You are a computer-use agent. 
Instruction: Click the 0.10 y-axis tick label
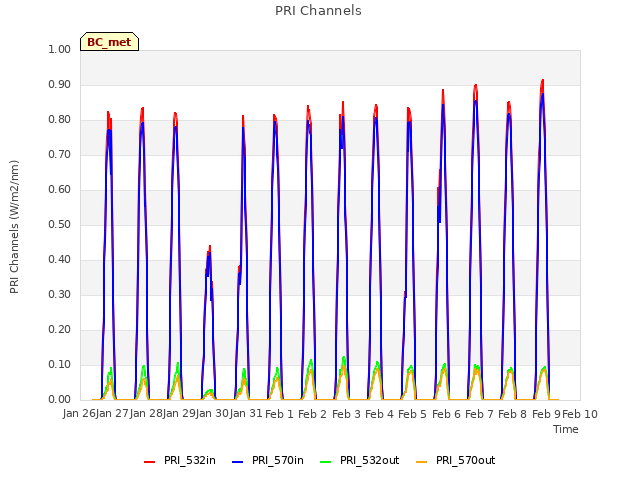coord(60,364)
